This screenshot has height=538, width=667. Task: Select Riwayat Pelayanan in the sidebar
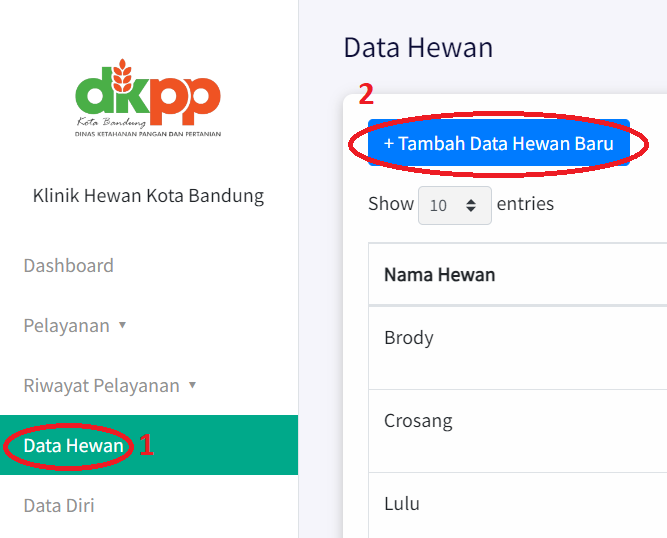(x=101, y=386)
